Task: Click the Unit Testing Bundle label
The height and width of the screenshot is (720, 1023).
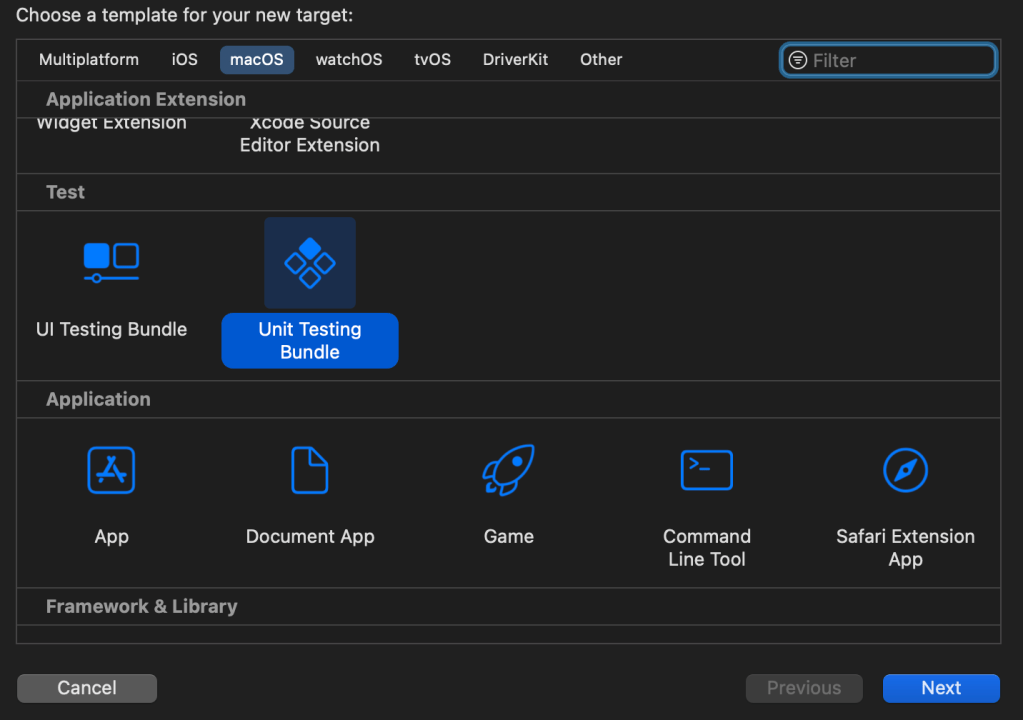Action: 310,341
